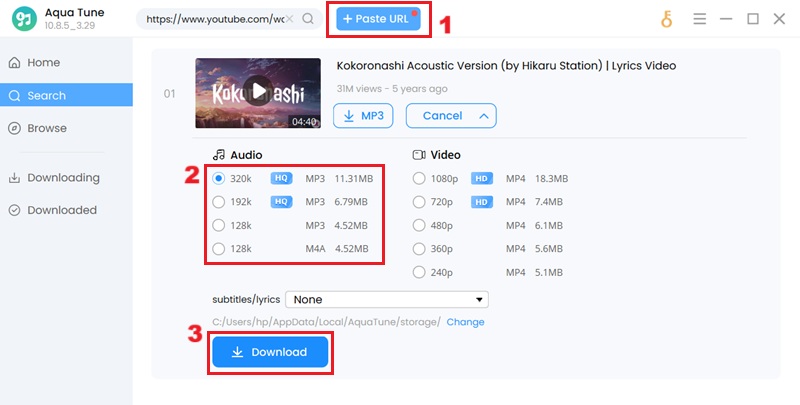The width and height of the screenshot is (800, 405).
Task: Open the Downloading list
Action: click(x=63, y=178)
